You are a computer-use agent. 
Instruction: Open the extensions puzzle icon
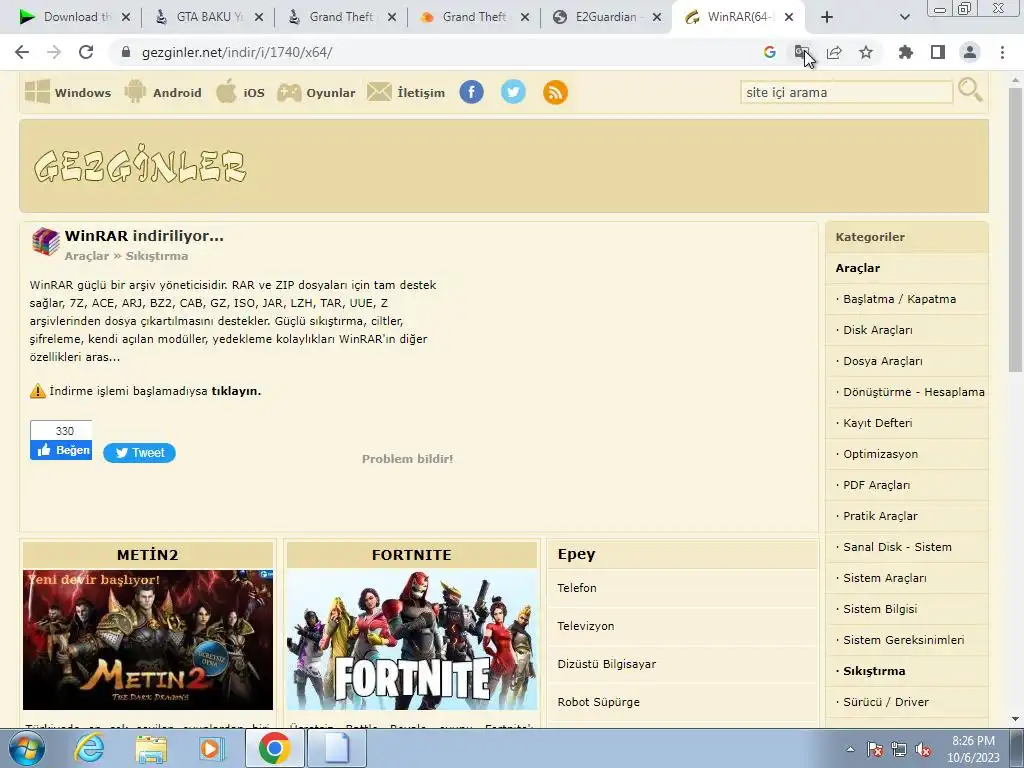pyautogui.click(x=906, y=52)
